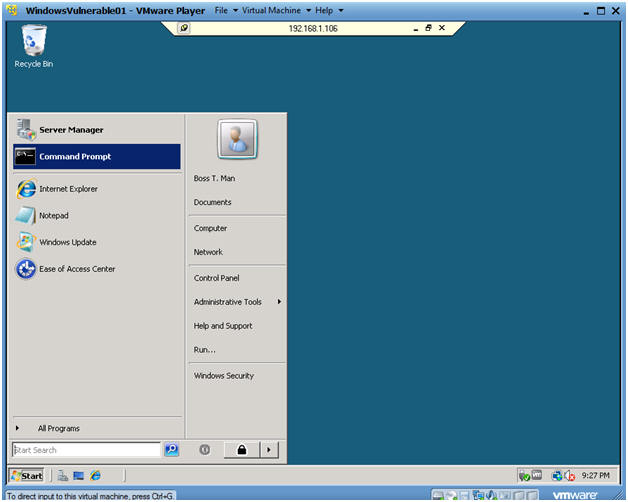628x502 pixels.
Task: Click VMware hard disk status icon
Action: tap(438, 496)
